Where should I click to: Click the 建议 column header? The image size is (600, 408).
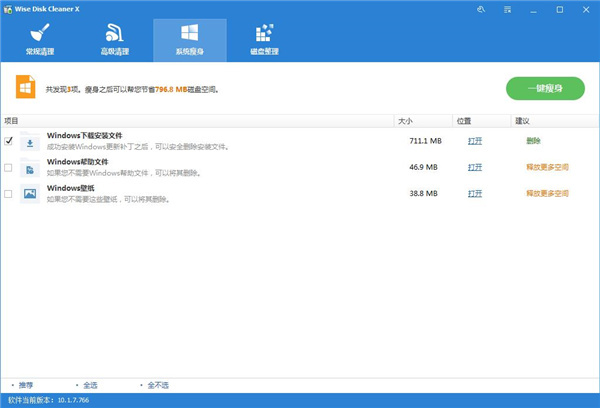(555, 121)
